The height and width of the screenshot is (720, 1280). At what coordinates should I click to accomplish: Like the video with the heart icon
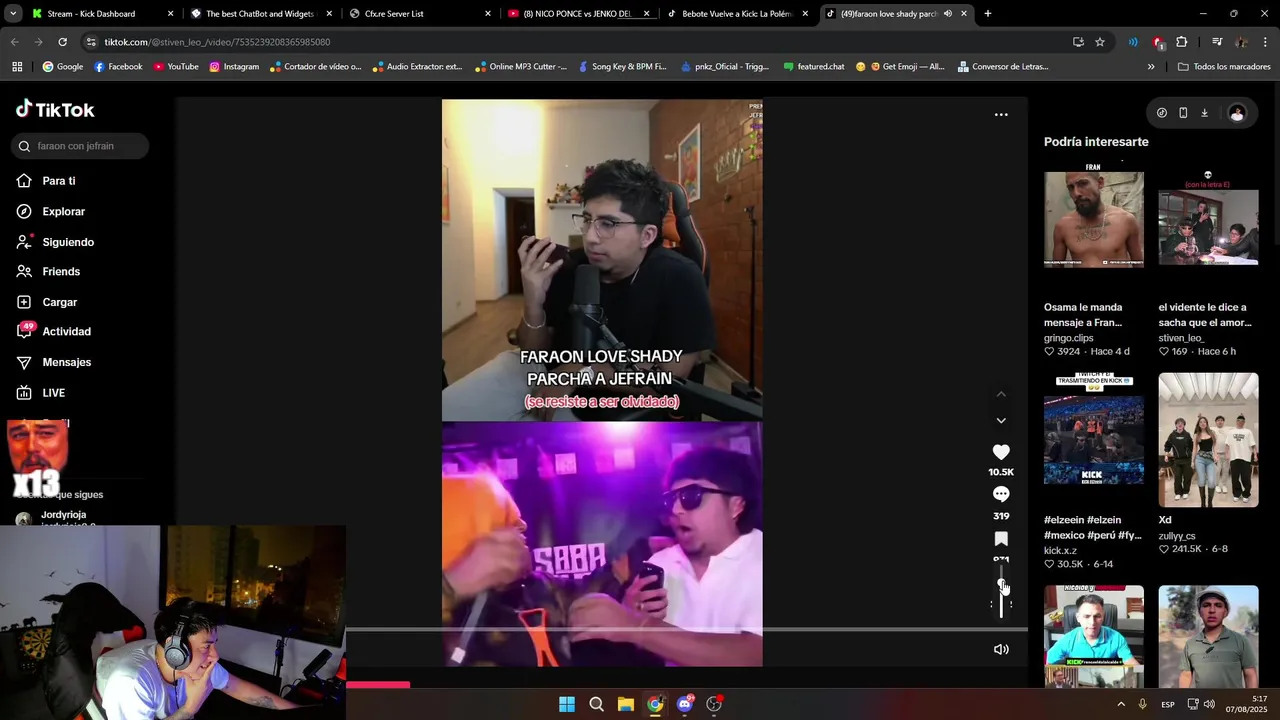[1001, 453]
